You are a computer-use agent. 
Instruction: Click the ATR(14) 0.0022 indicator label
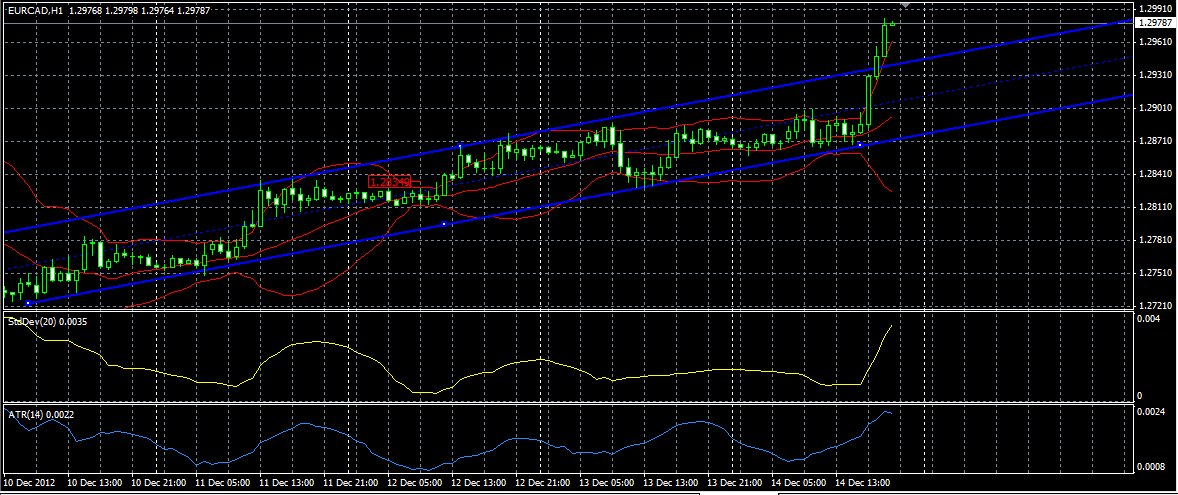(39, 413)
